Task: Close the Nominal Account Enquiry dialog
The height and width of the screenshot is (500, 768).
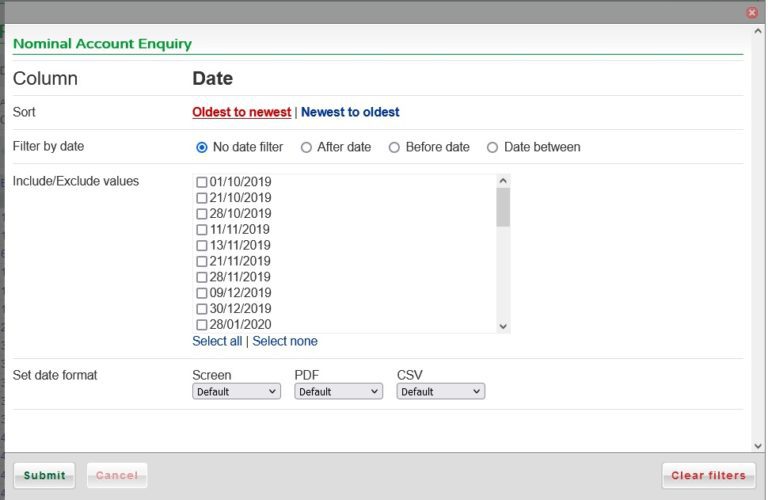Action: 752,13
